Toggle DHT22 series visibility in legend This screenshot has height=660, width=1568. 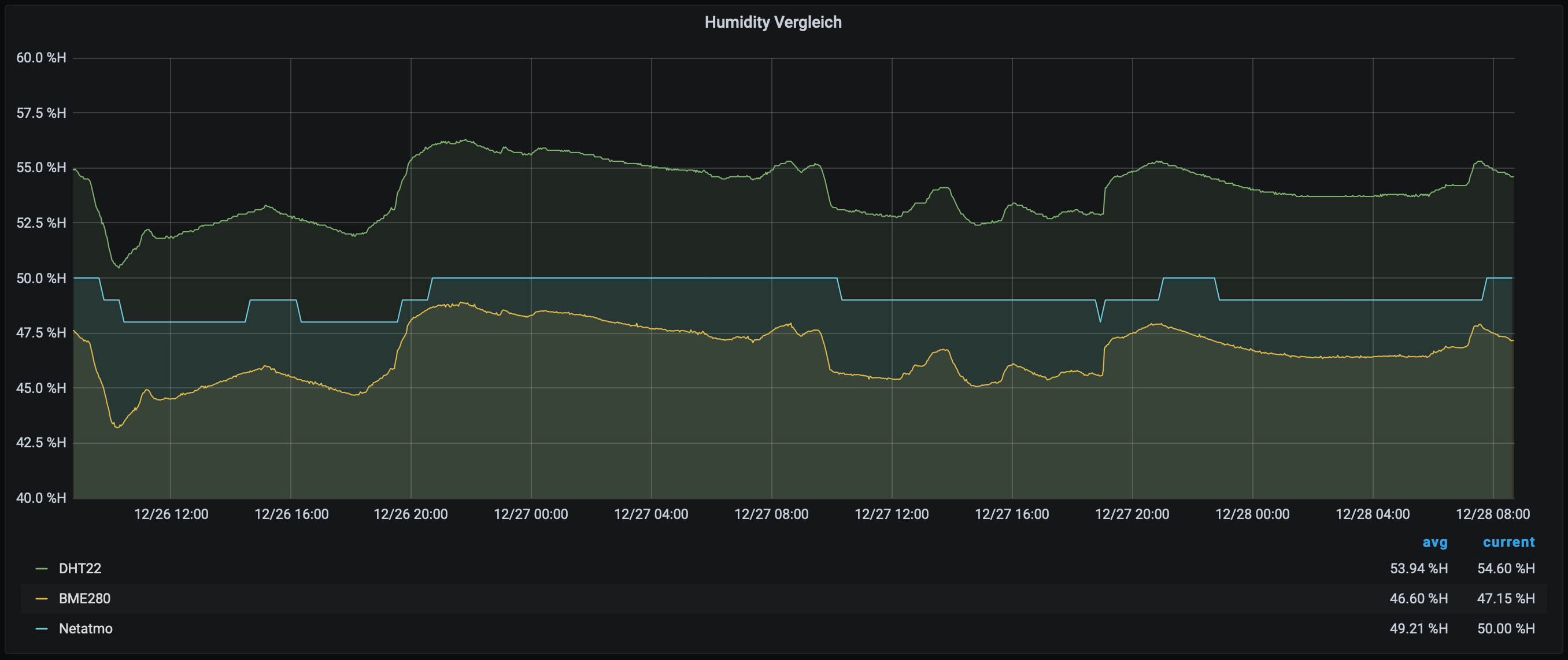click(80, 569)
